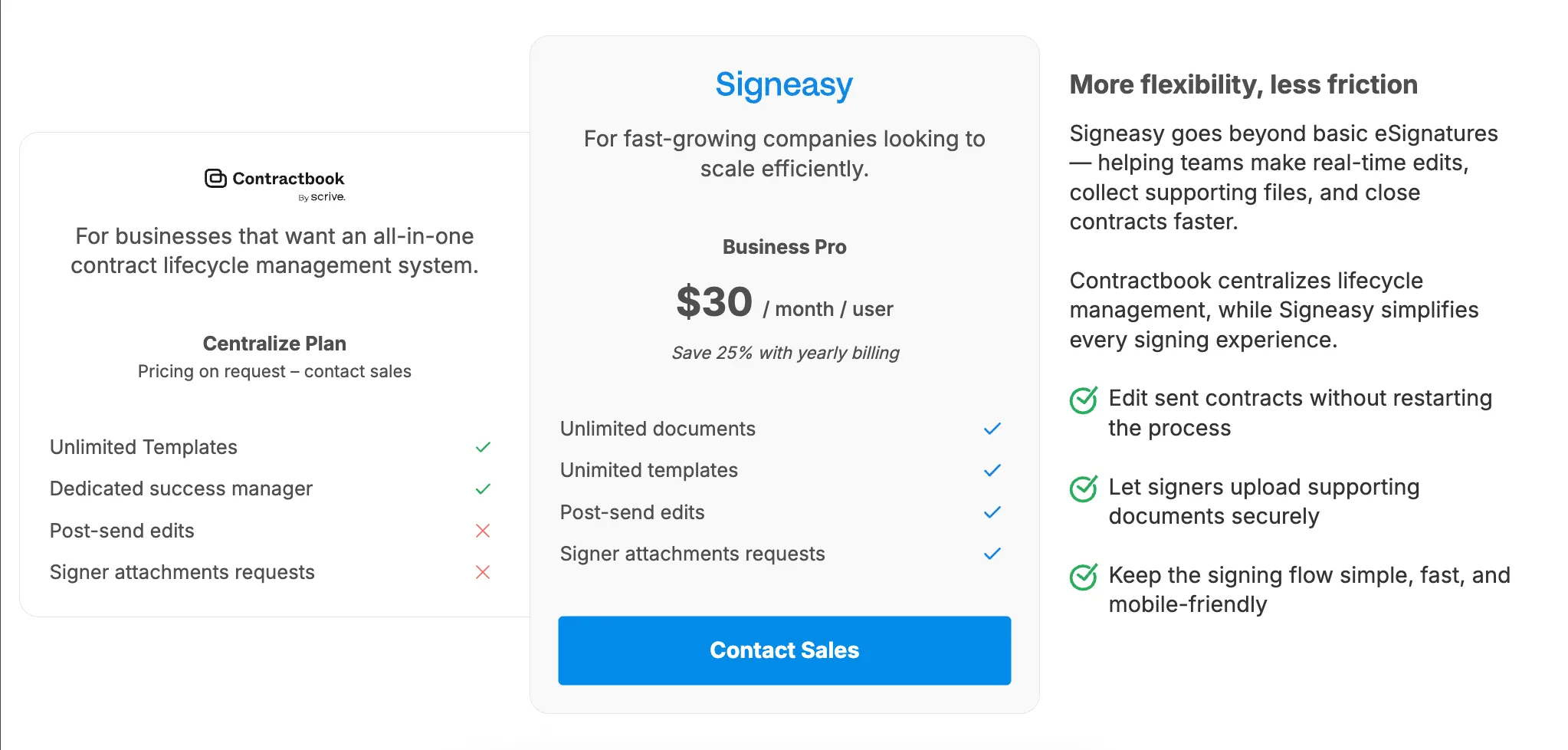
Task: Click the Contact Sales button
Action: tap(784, 650)
